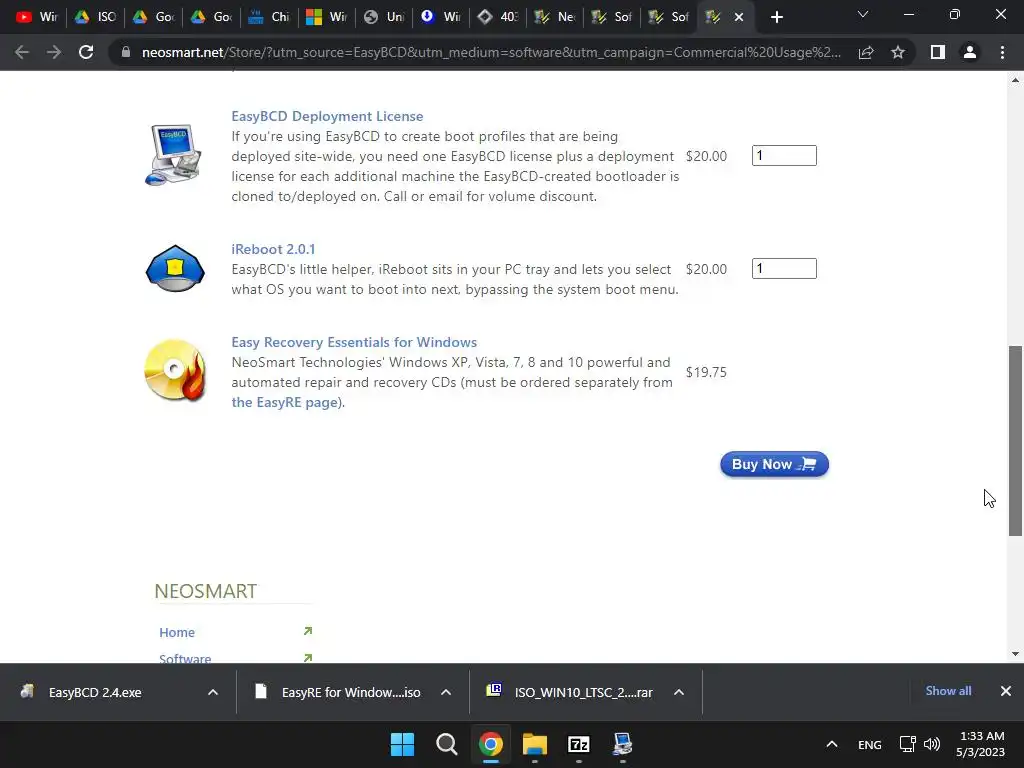Viewport: 1024px width, 768px height.
Task: Open the ISO_WIN10_LTSC rar download
Action: pos(583,692)
